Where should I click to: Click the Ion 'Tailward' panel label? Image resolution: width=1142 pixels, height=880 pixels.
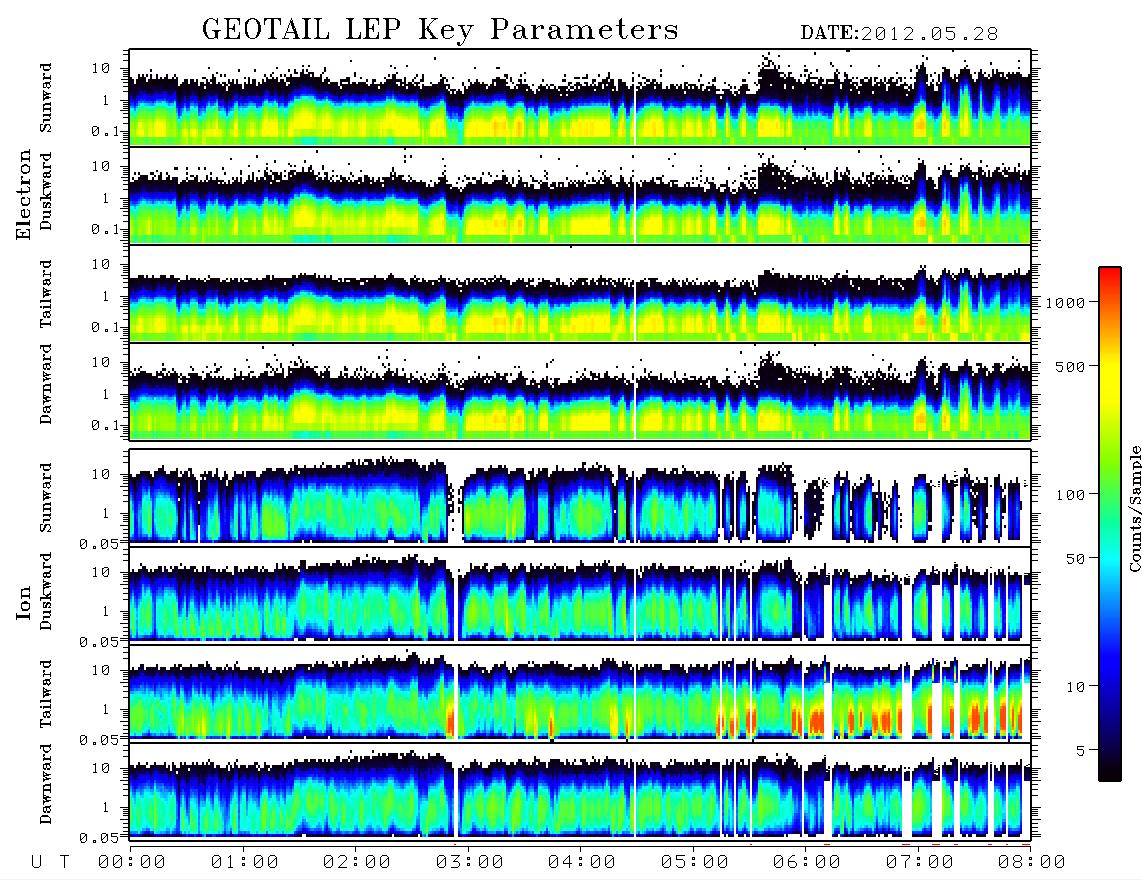coord(46,694)
